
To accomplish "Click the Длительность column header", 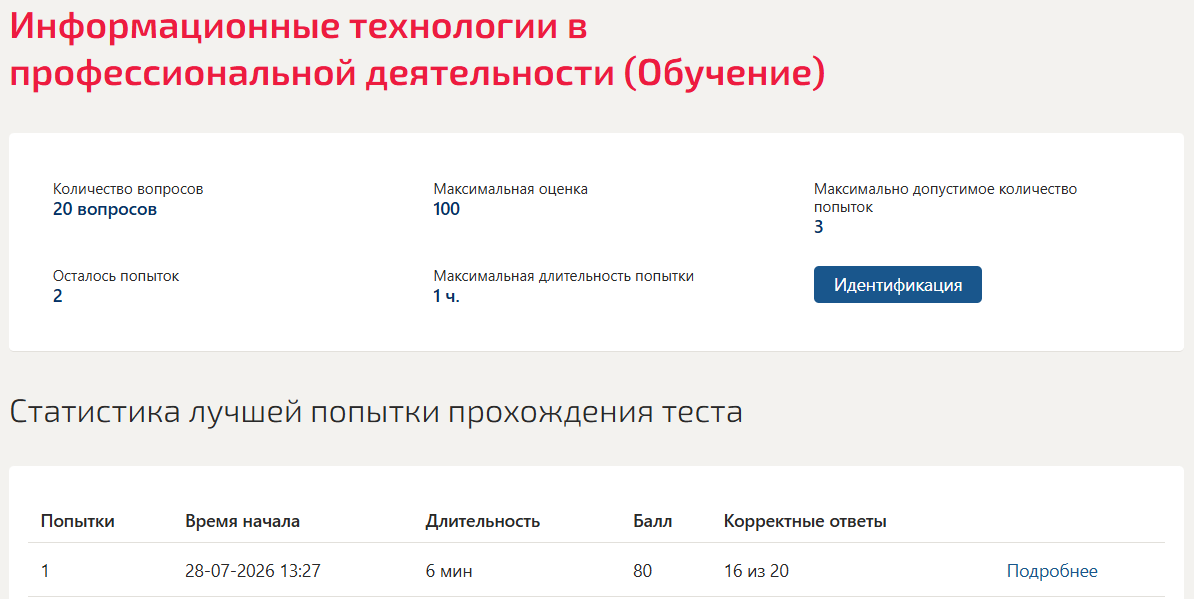I will tap(483, 521).
